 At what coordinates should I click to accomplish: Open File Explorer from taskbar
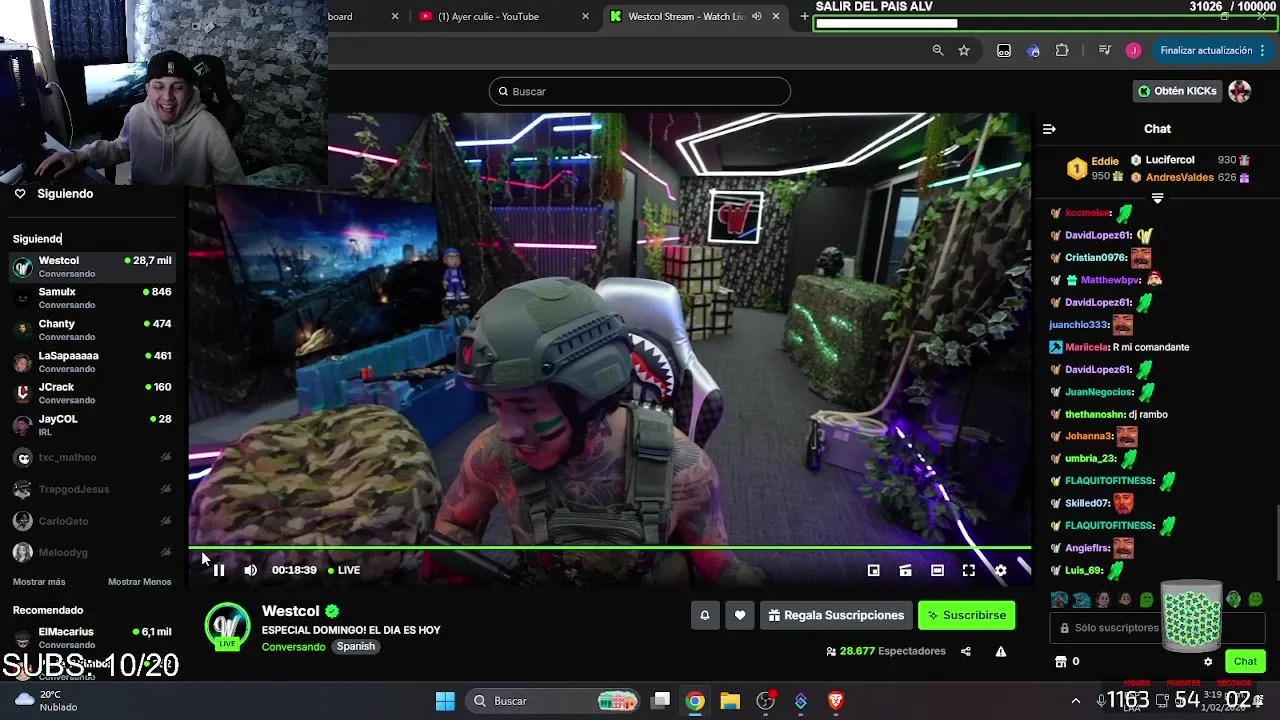730,701
